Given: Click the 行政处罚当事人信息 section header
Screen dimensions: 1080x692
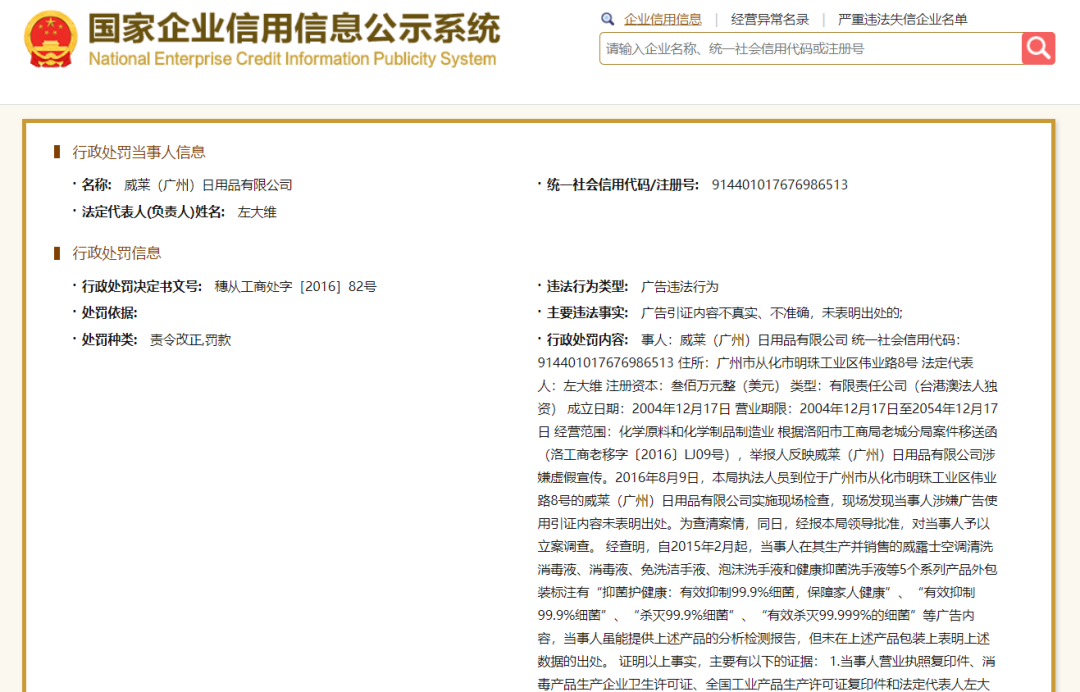Looking at the screenshot, I should tap(139, 152).
